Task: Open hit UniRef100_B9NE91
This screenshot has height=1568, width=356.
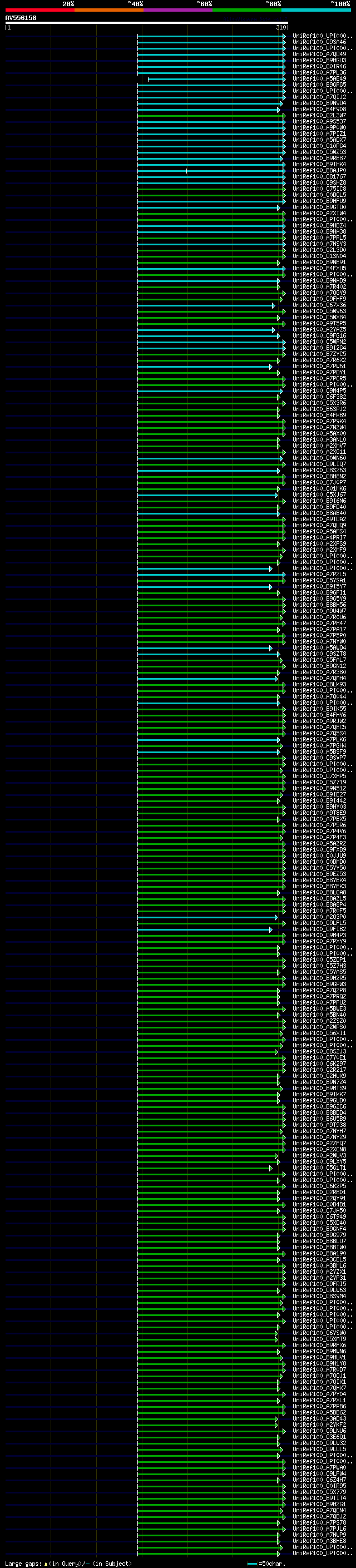Action: point(319,262)
